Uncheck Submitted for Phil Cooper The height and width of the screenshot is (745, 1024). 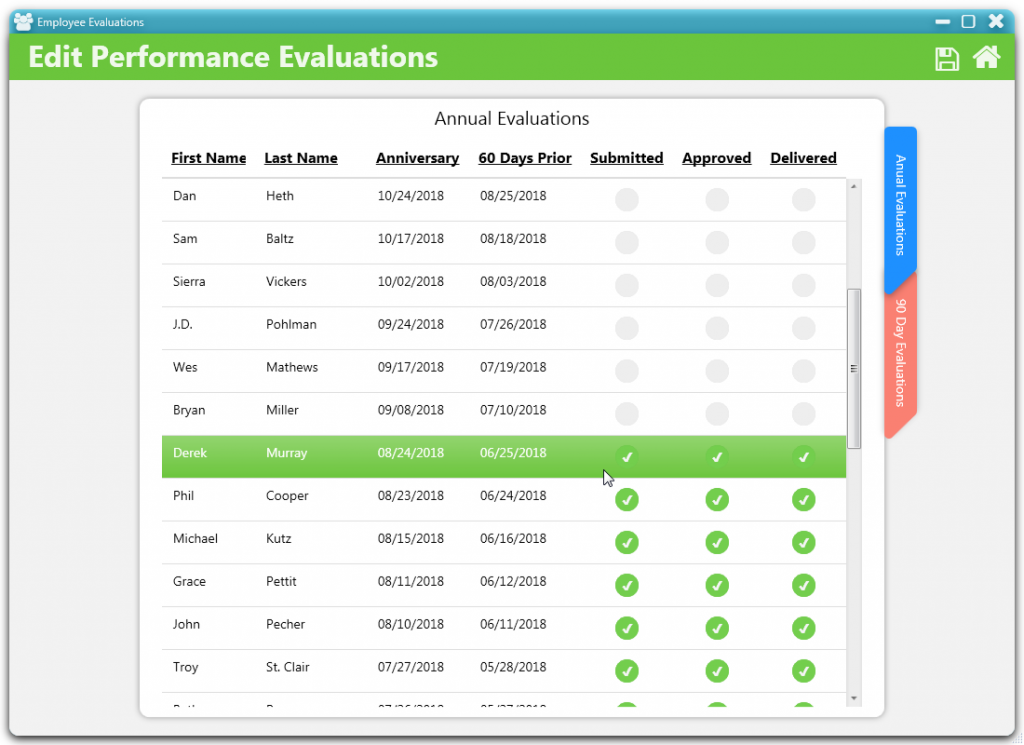pos(626,499)
